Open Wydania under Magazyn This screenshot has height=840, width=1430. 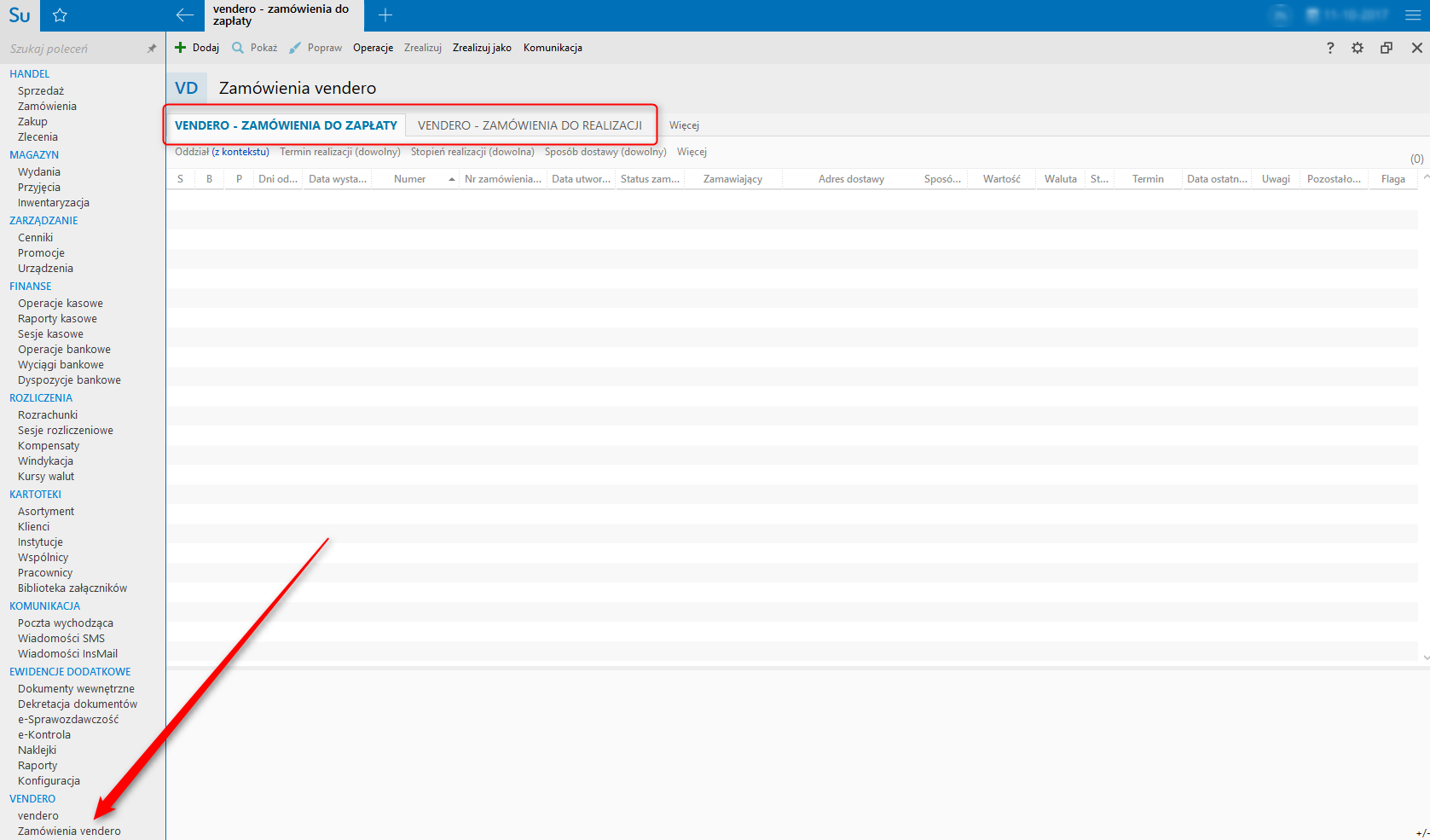[x=39, y=172]
